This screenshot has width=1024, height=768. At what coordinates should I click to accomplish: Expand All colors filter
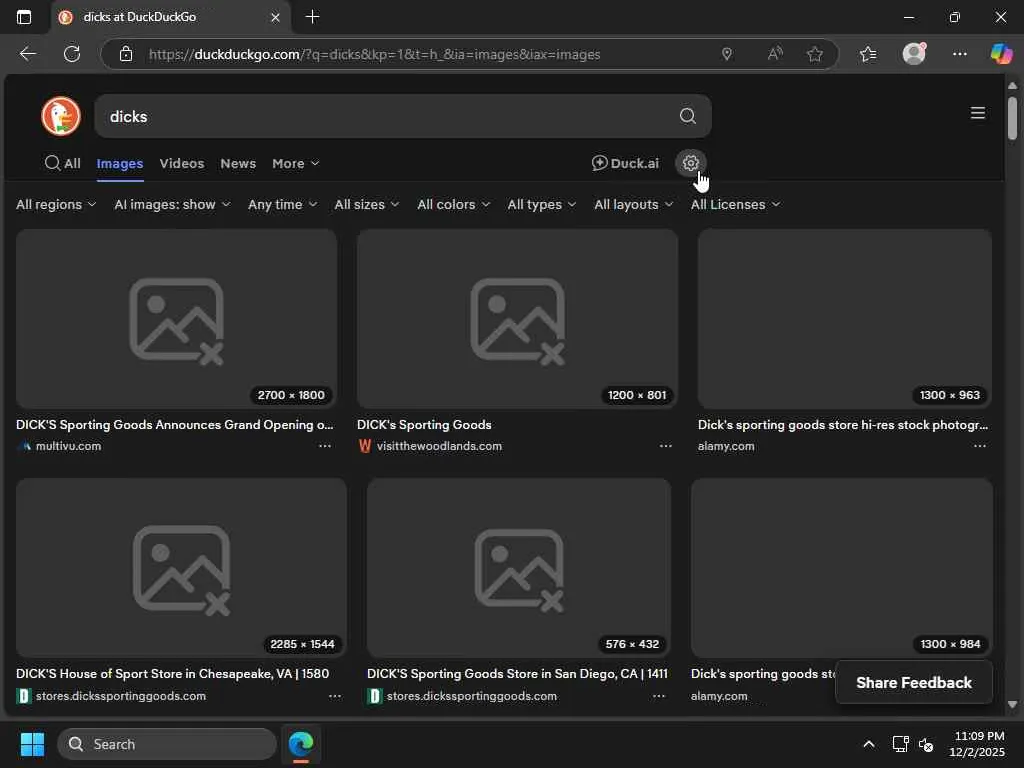click(454, 204)
